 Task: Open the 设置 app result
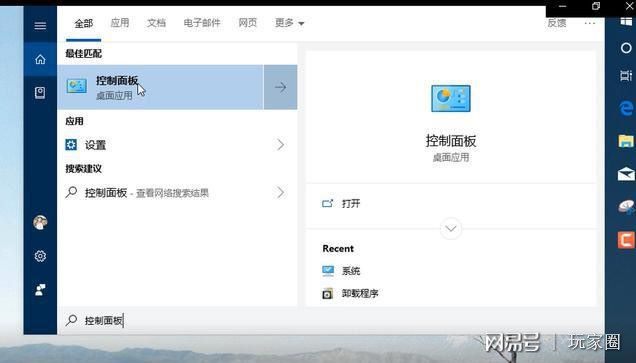click(x=177, y=144)
